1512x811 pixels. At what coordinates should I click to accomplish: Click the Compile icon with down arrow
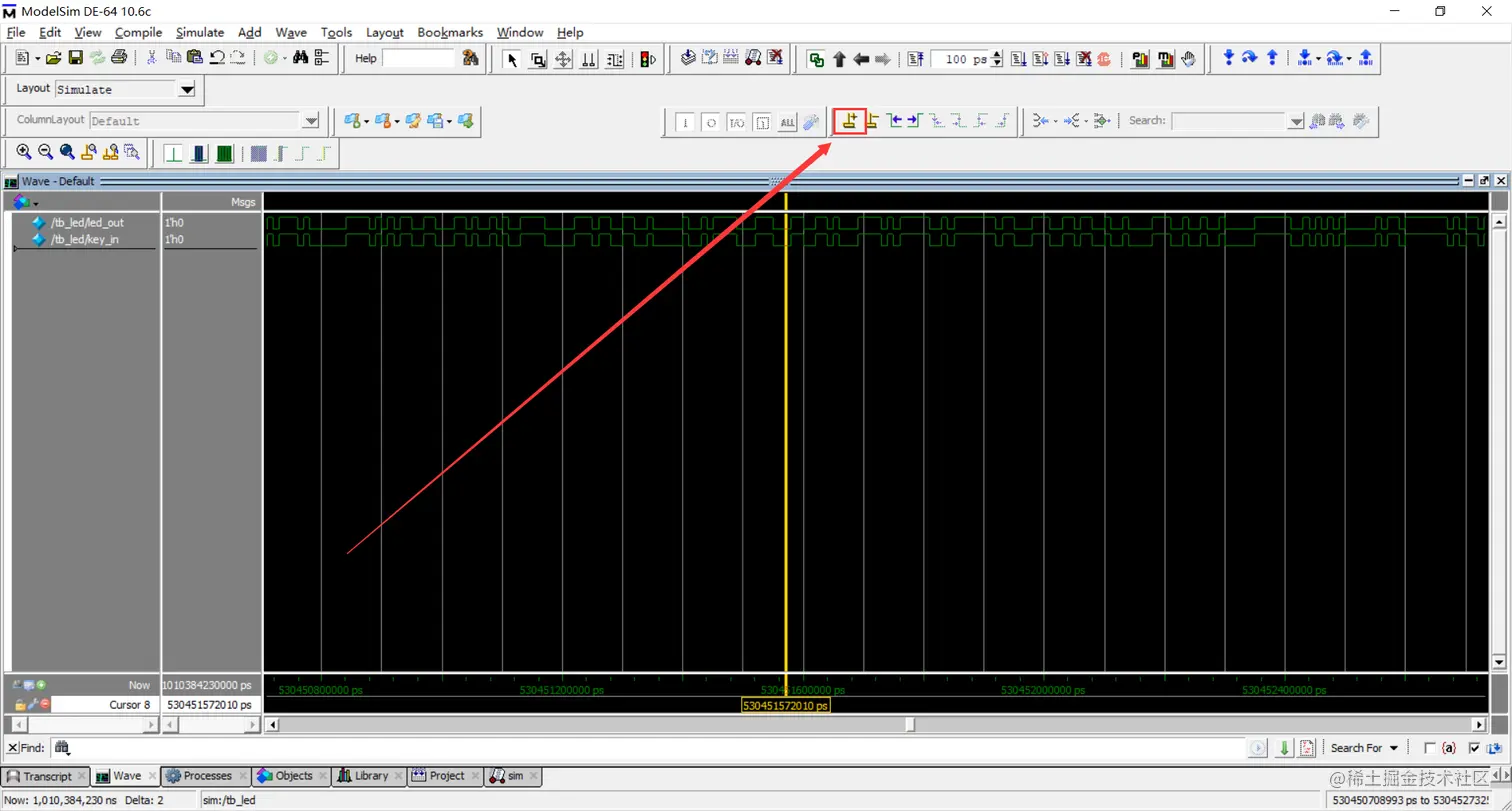tap(688, 59)
